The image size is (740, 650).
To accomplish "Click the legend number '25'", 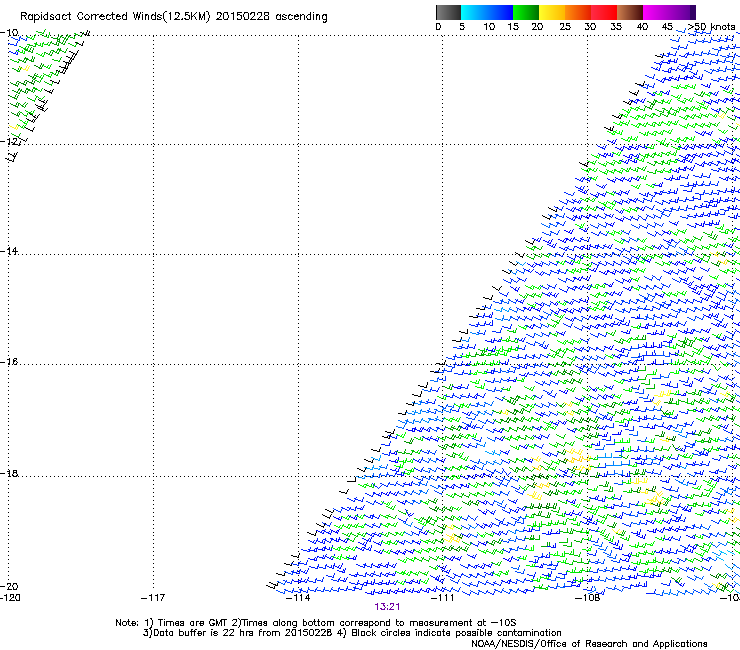I will [565, 27].
